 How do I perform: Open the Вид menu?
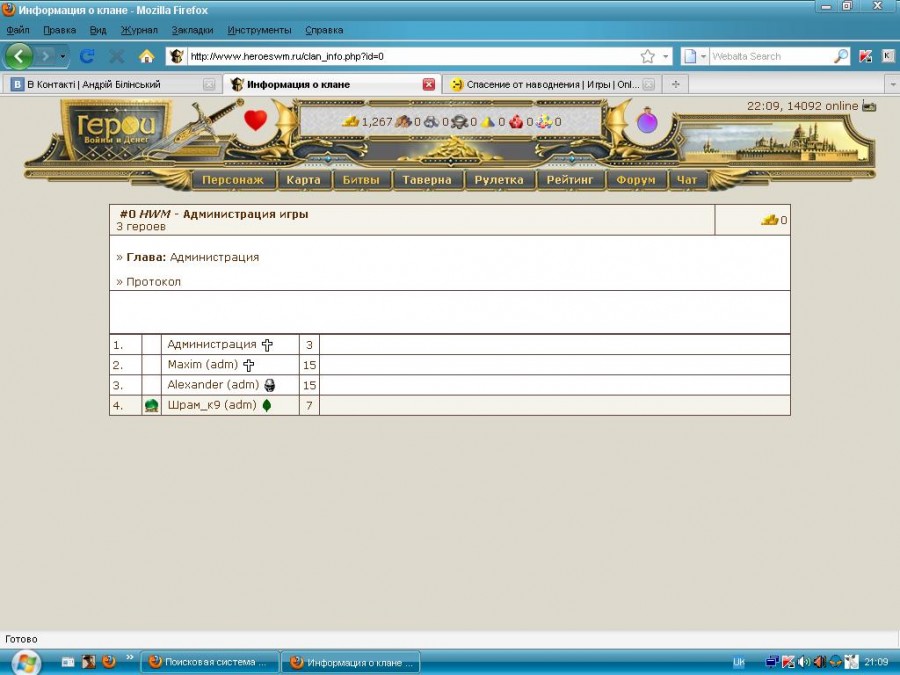point(98,30)
